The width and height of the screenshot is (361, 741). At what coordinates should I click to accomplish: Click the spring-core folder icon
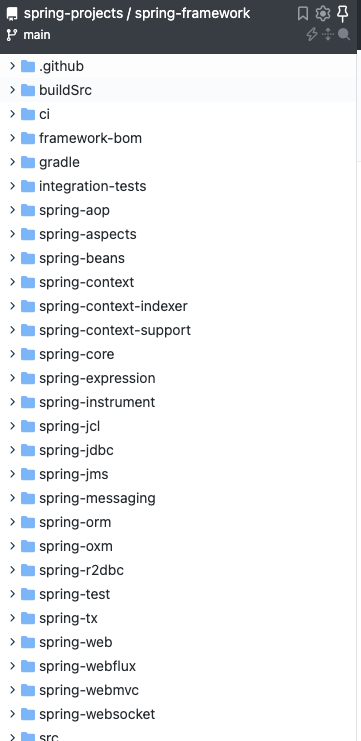coord(28,354)
